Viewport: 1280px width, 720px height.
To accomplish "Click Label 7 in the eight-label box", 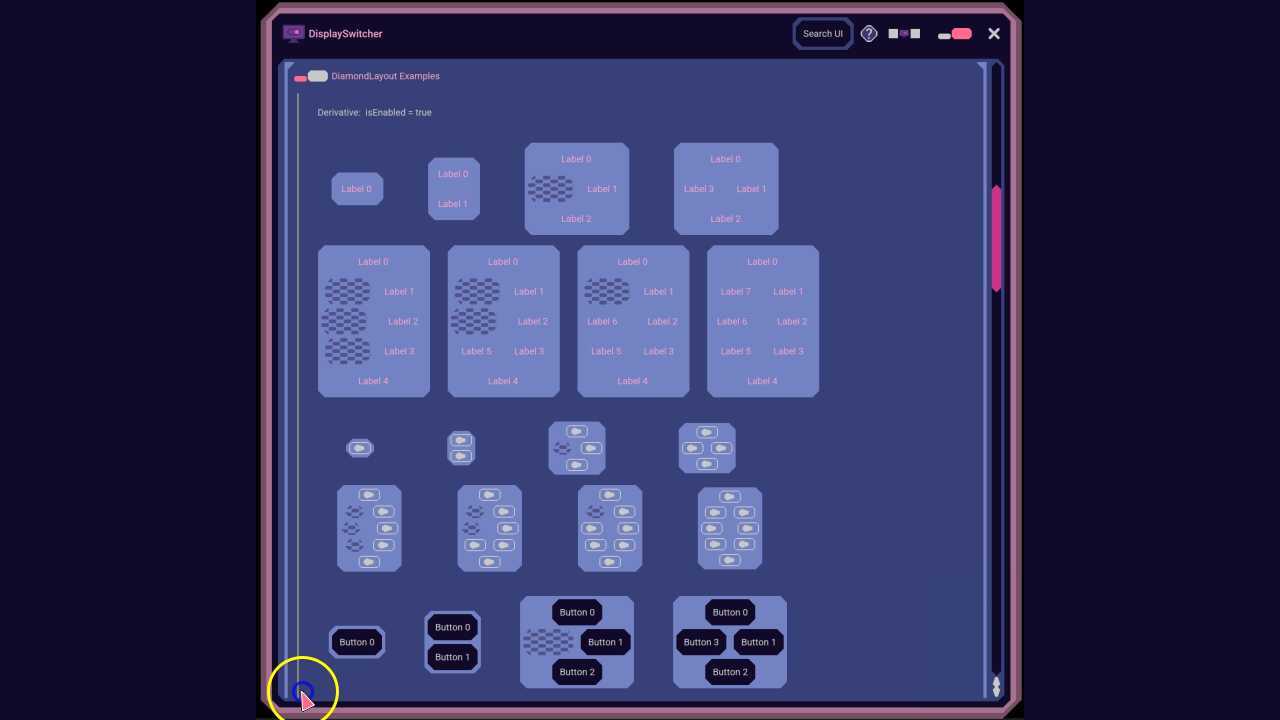I will click(x=735, y=292).
